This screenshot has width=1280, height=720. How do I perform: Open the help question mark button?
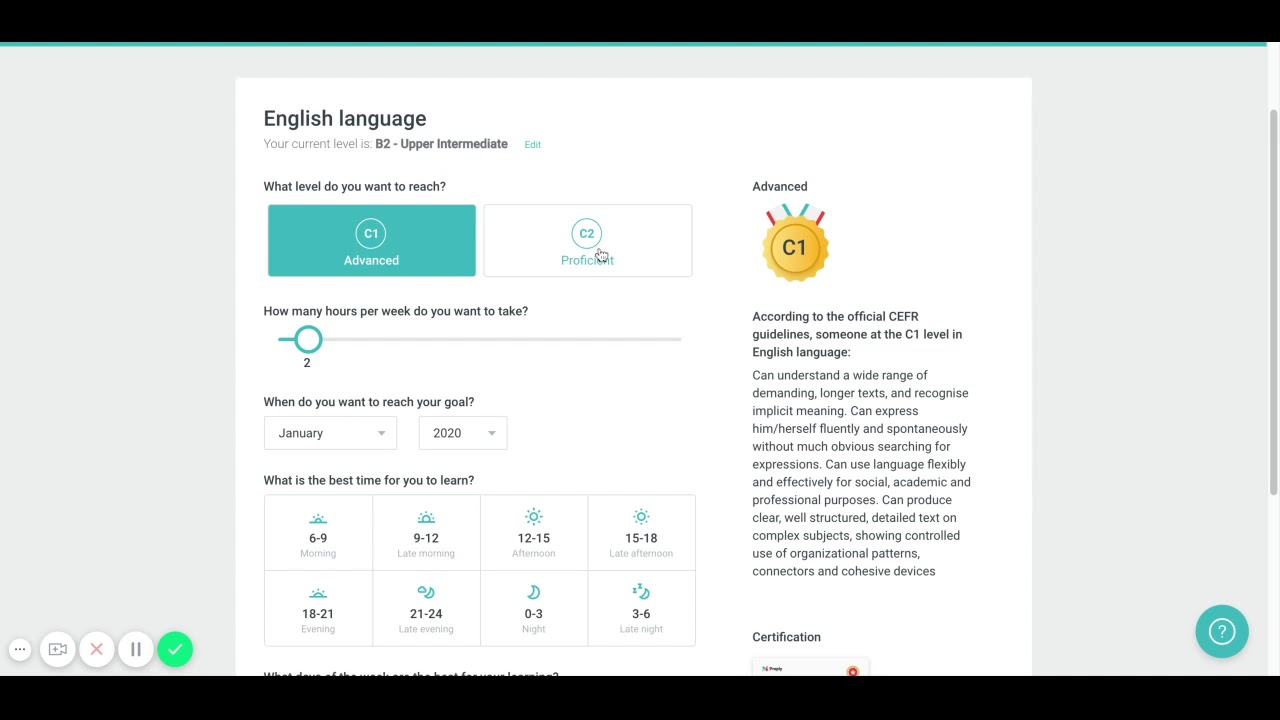1222,631
